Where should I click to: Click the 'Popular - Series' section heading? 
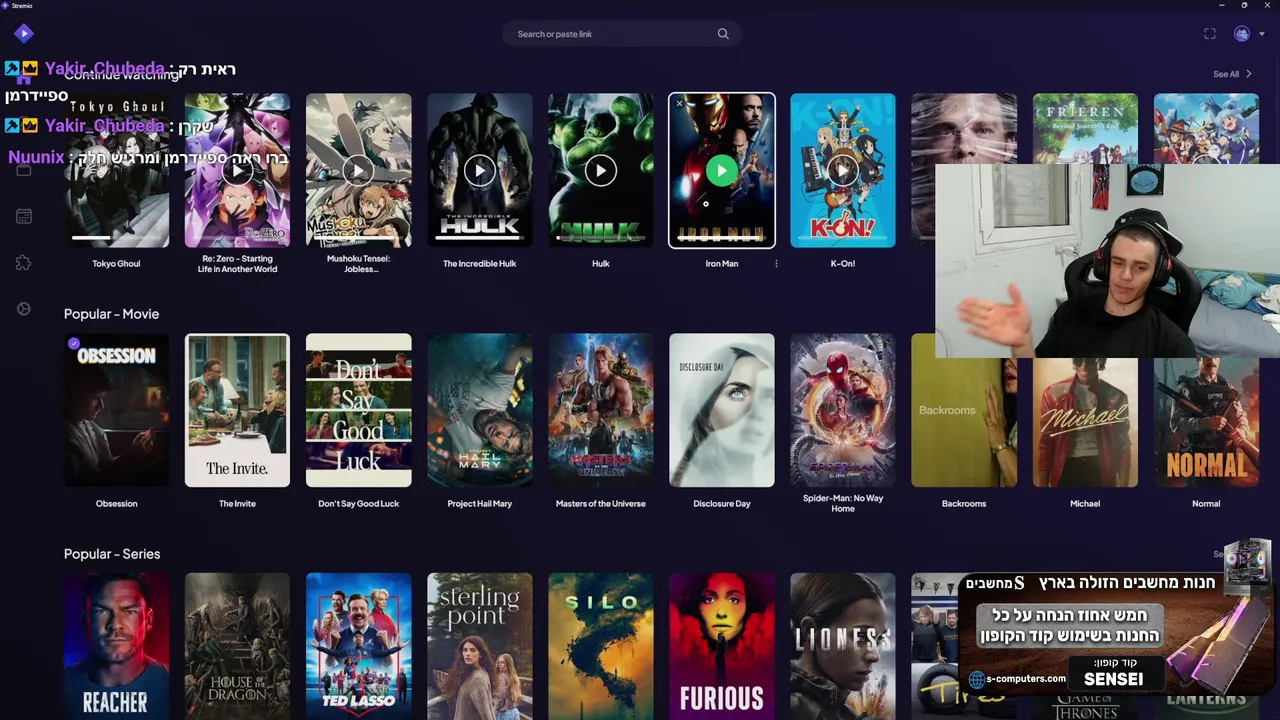pos(112,554)
